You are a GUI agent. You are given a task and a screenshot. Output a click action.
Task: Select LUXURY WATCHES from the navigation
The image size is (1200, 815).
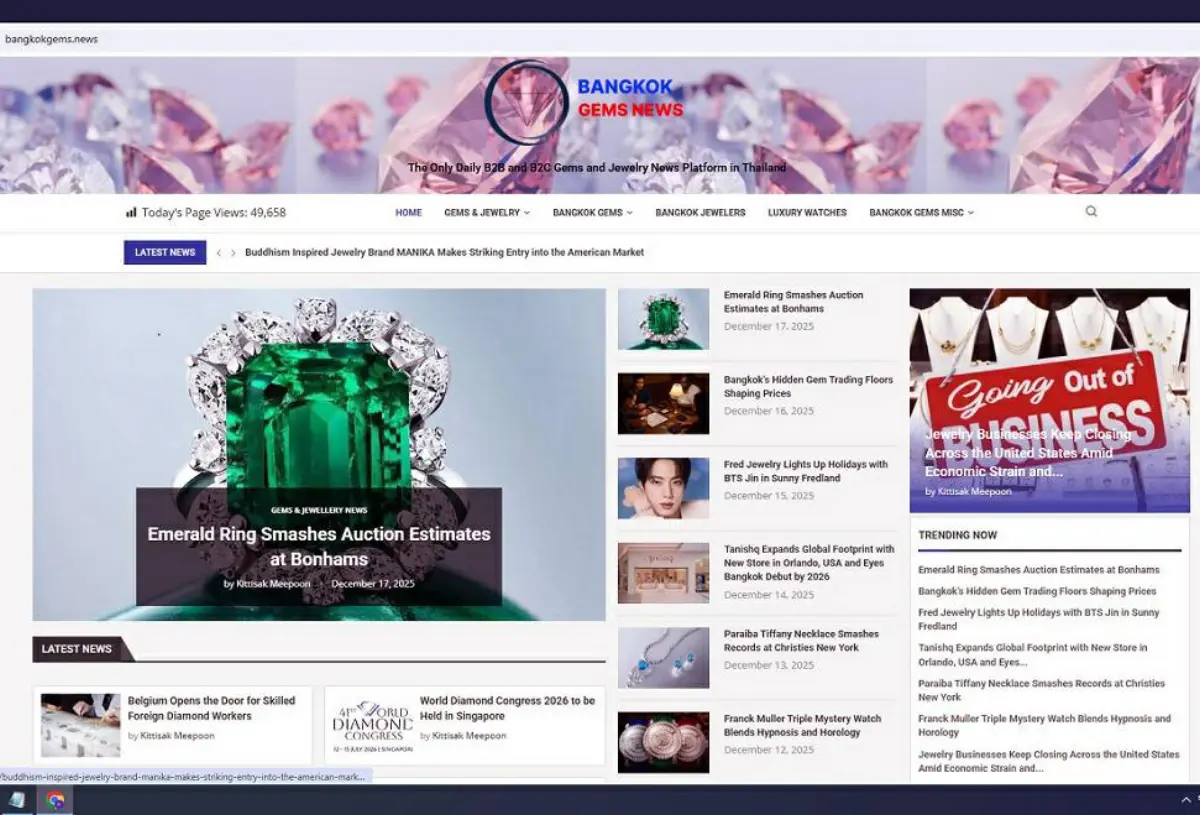807,212
